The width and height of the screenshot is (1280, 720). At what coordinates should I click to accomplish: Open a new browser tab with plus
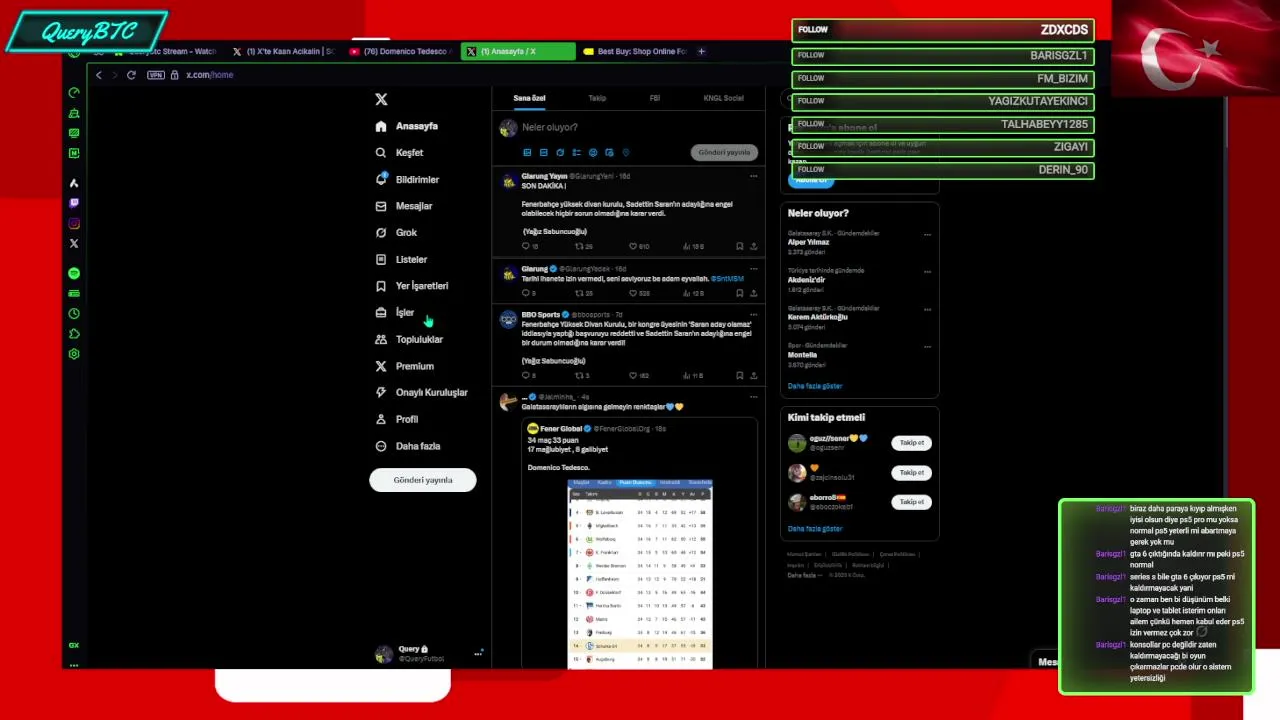pos(701,51)
